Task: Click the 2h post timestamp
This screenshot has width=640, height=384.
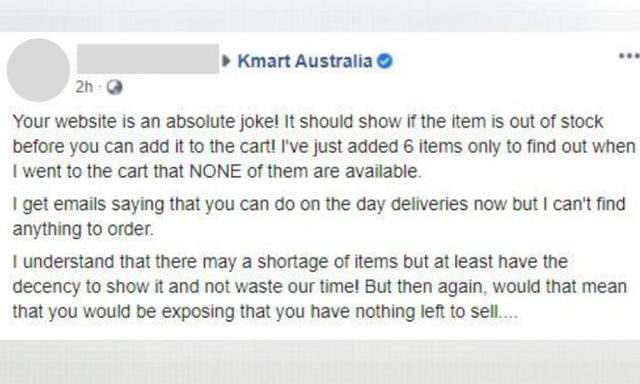Action: [x=84, y=87]
